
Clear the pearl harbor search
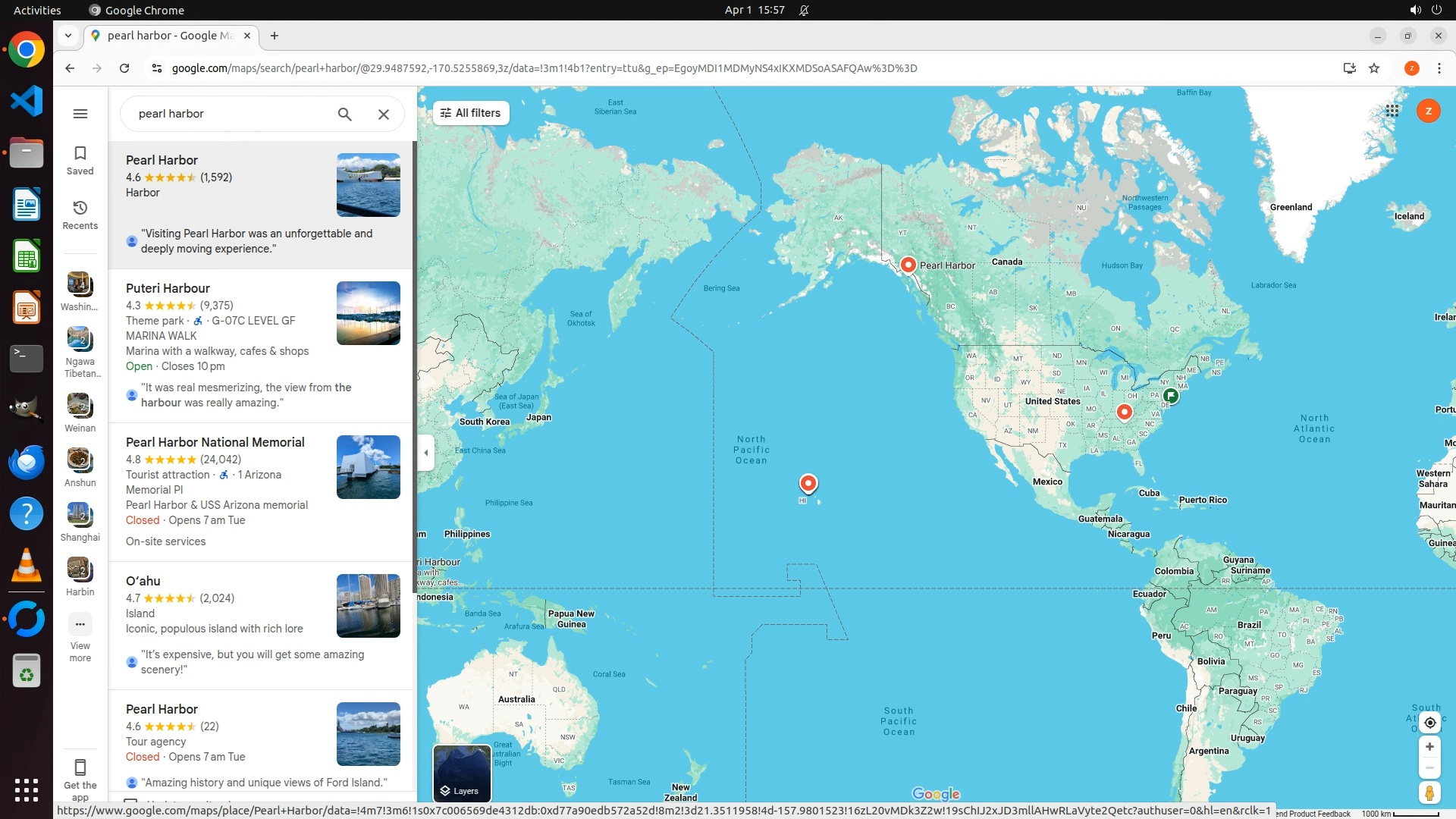click(384, 114)
